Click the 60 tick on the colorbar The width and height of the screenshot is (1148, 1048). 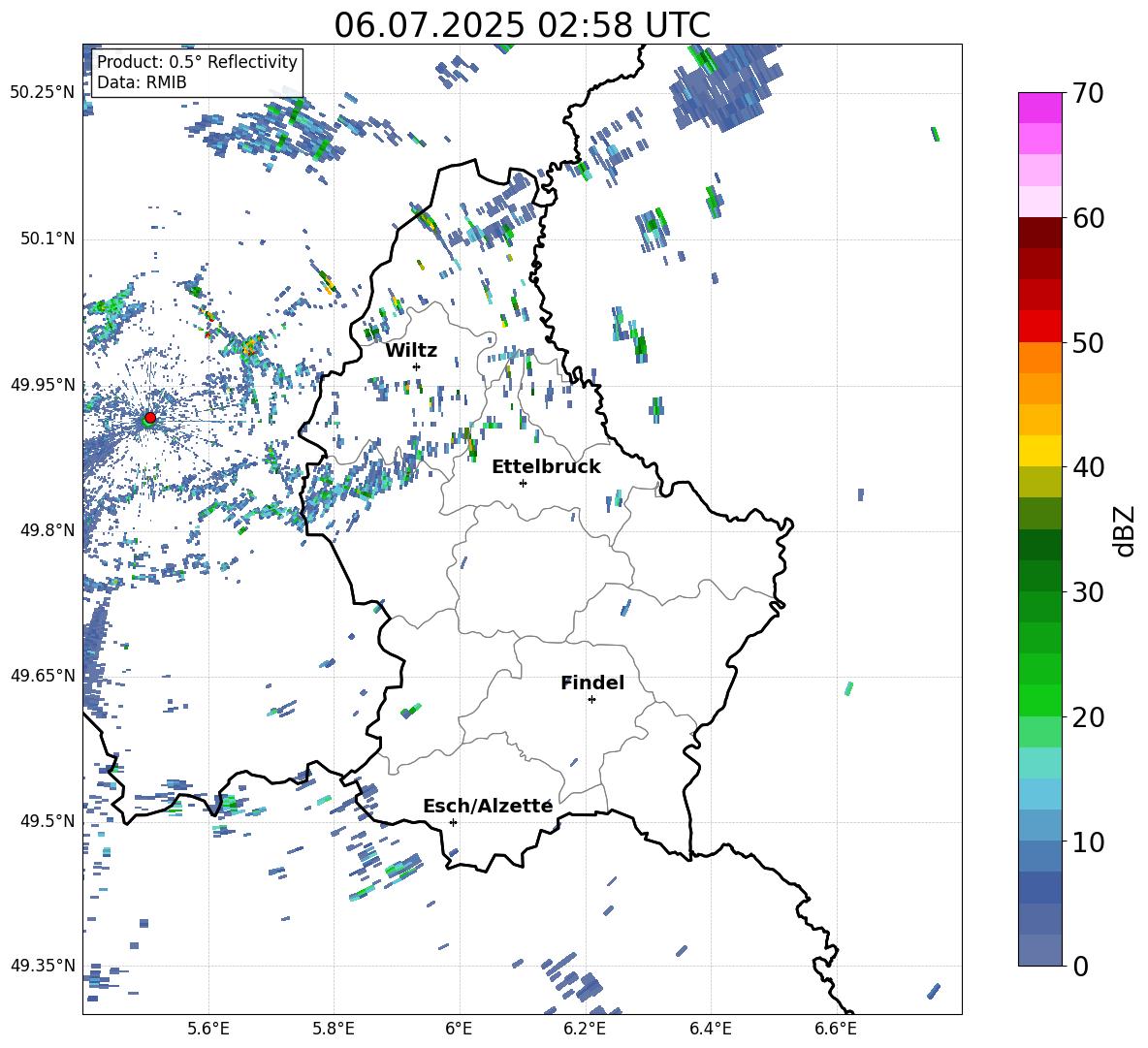[x=1088, y=217]
